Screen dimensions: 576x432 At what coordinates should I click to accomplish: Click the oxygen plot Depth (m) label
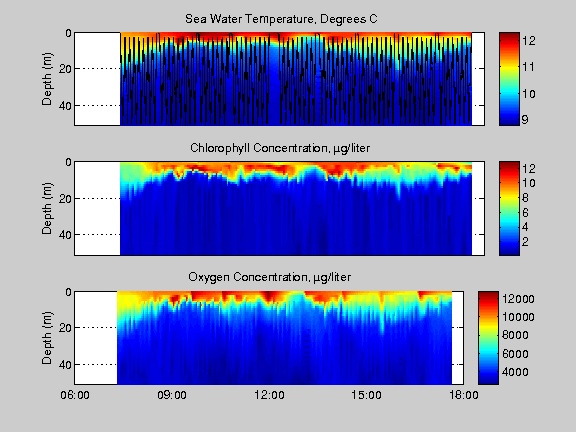click(47, 338)
